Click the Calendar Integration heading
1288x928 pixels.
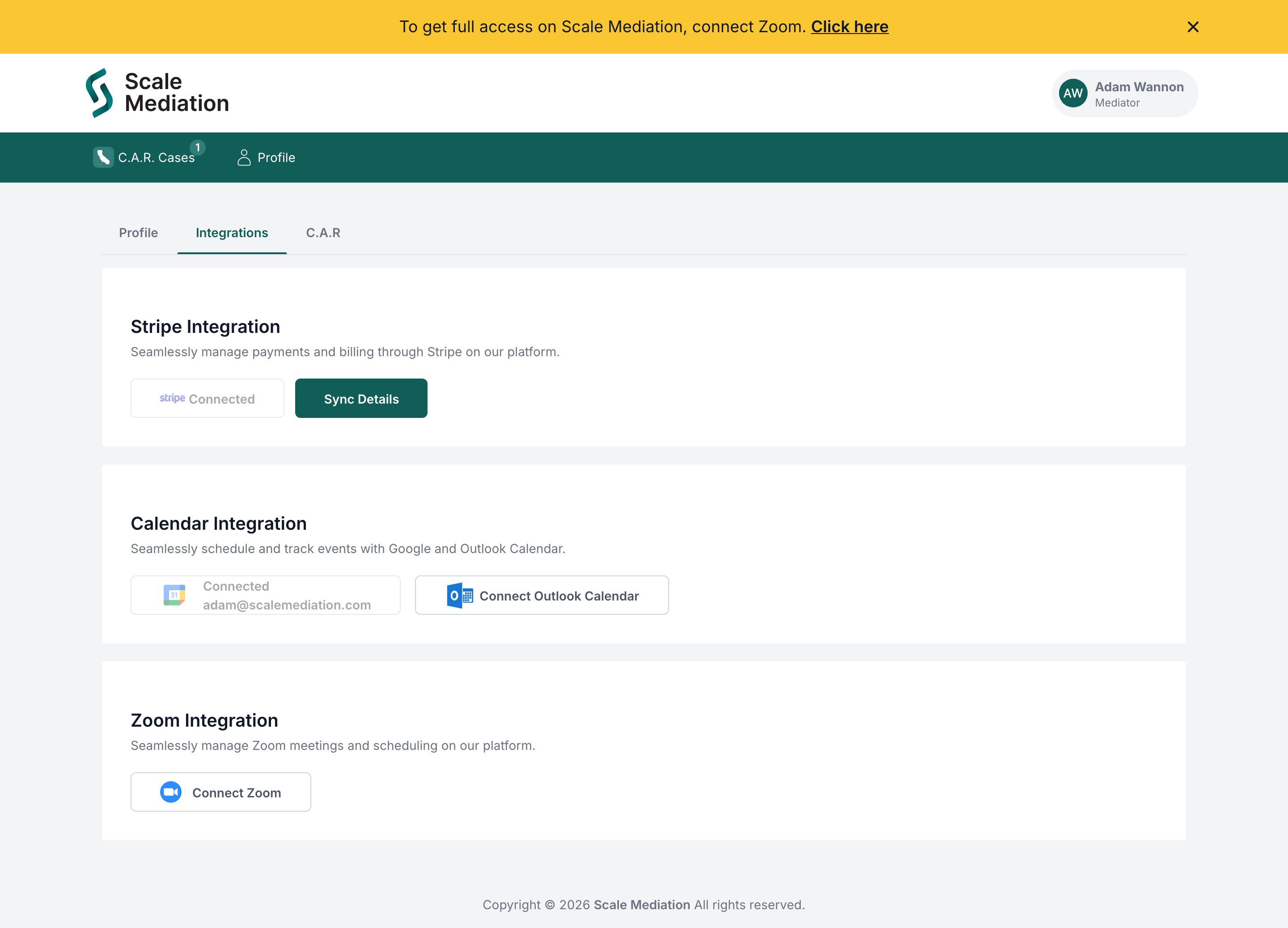pos(219,524)
